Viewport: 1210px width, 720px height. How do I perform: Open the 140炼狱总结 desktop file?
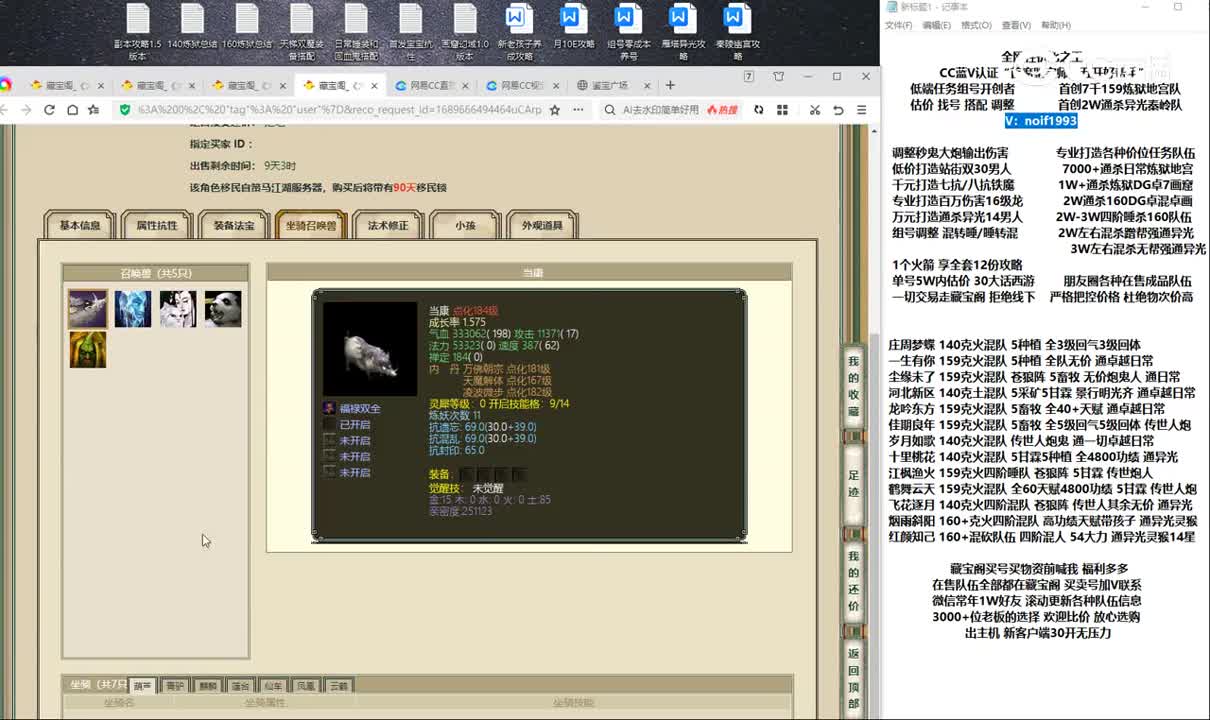pyautogui.click(x=192, y=26)
